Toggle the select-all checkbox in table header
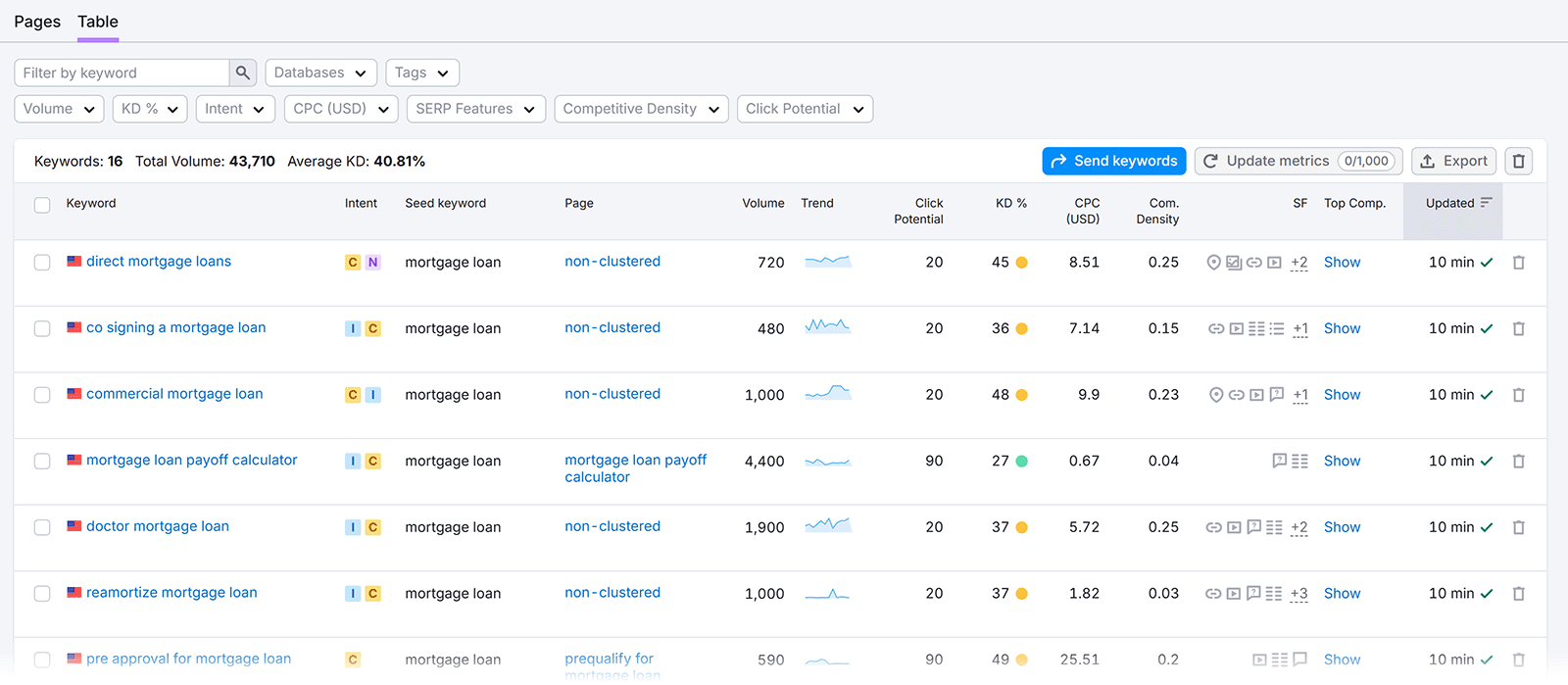 click(42, 205)
